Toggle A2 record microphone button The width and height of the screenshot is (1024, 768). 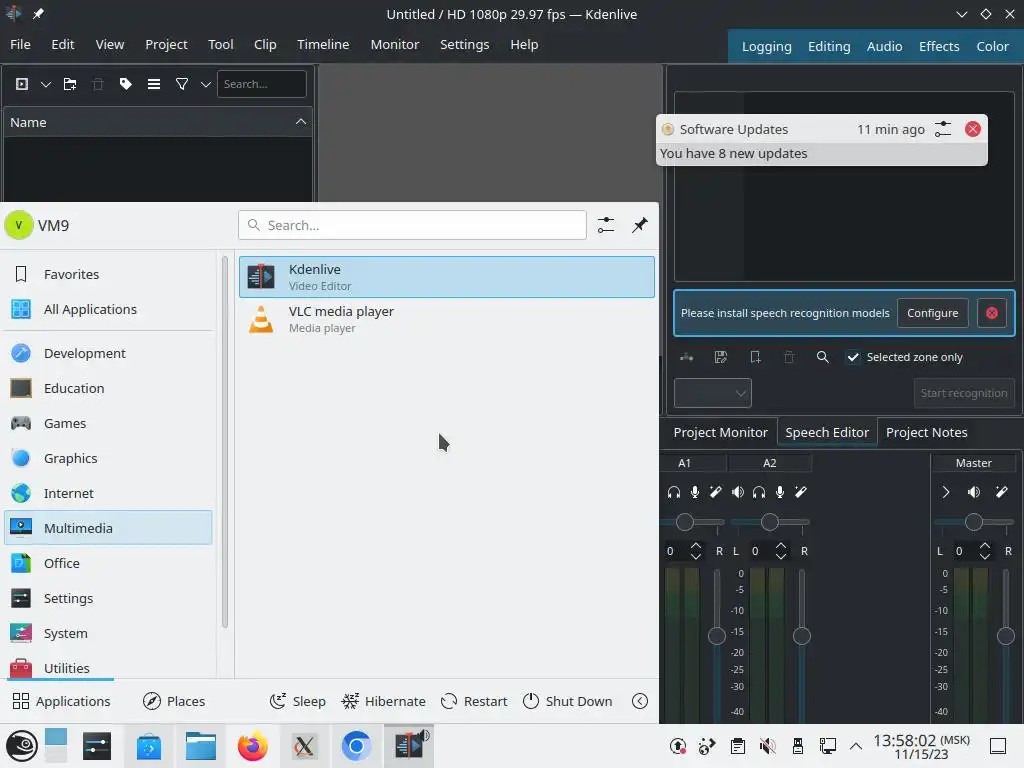(x=780, y=492)
